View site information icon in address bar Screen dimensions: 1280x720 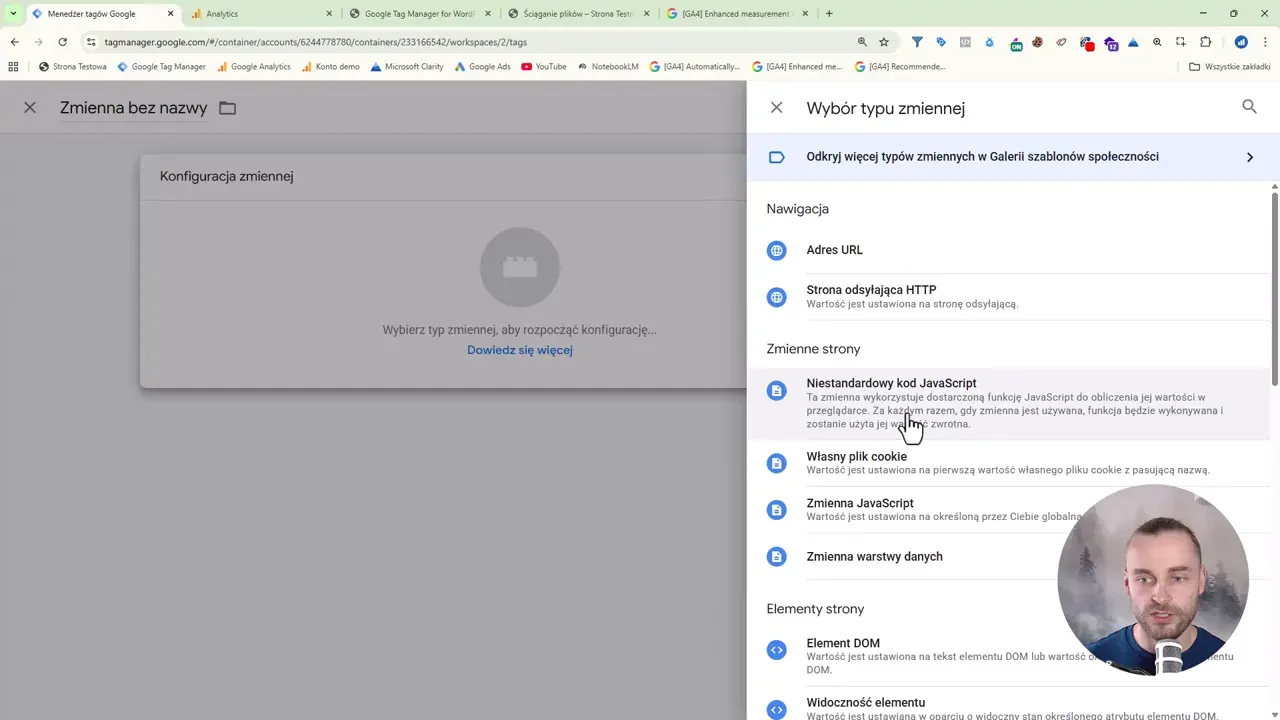point(91,42)
